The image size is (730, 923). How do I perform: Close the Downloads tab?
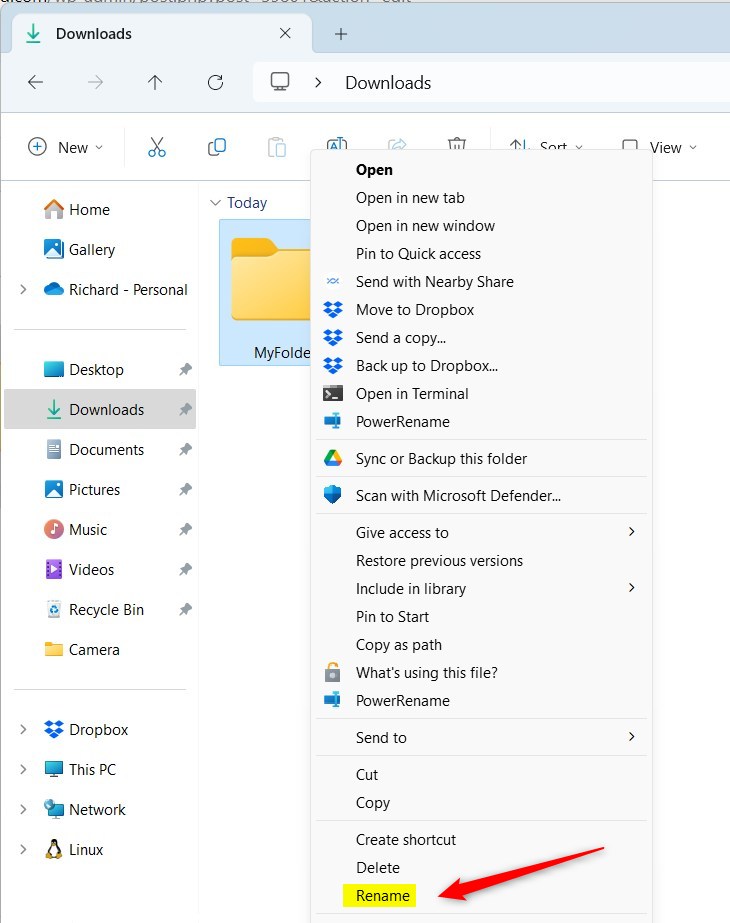click(x=285, y=34)
